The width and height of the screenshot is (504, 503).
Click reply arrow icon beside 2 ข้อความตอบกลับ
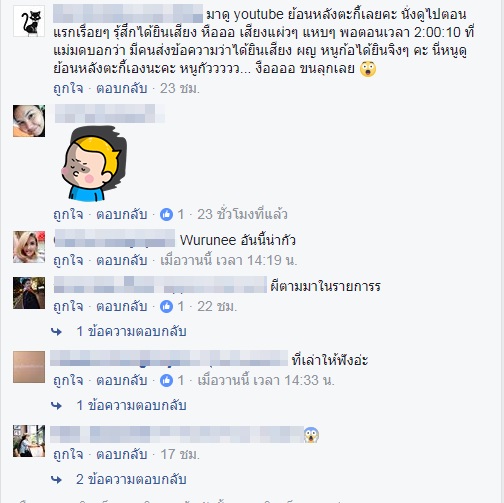pos(57,480)
